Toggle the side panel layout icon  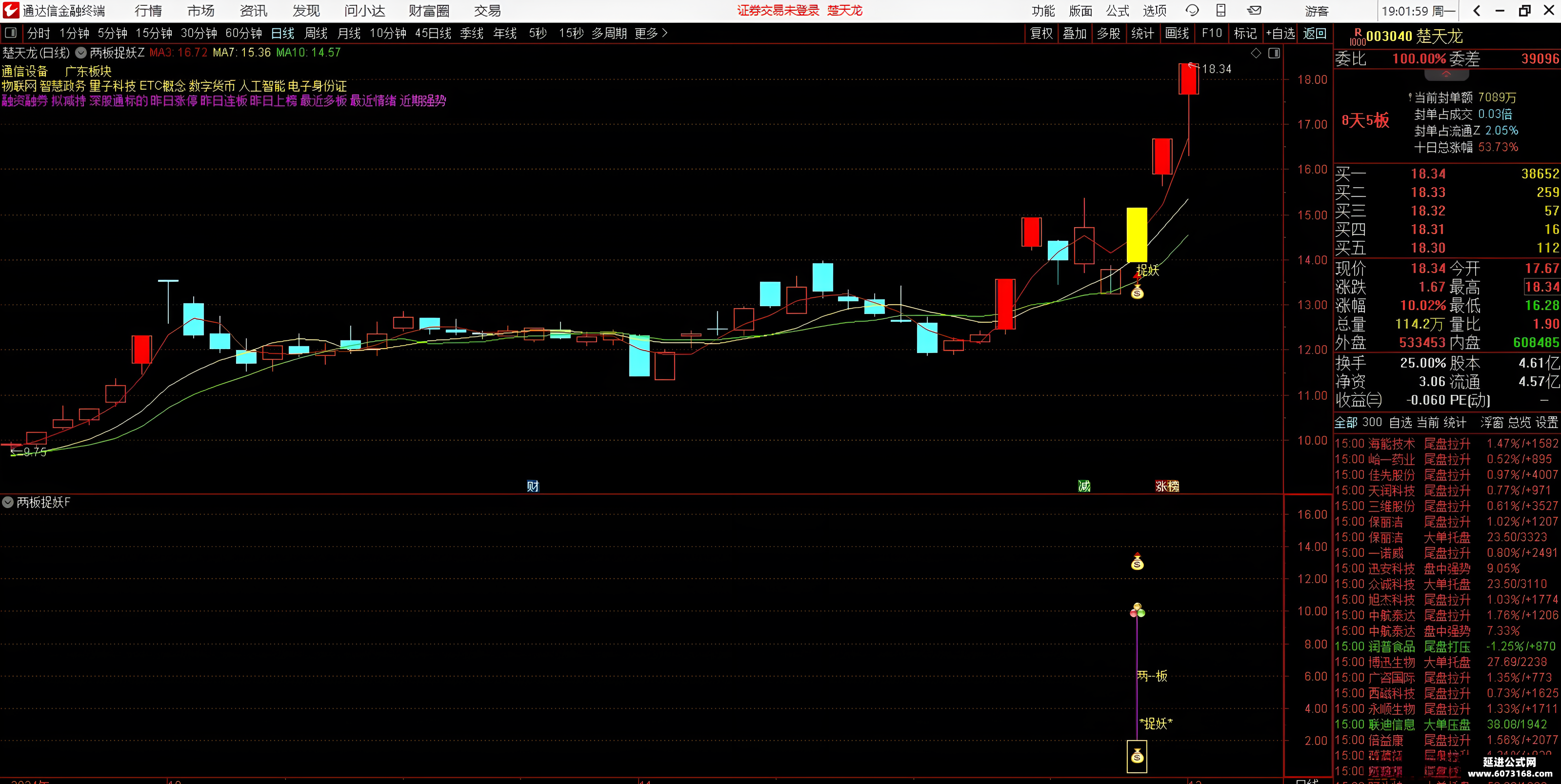click(1274, 53)
